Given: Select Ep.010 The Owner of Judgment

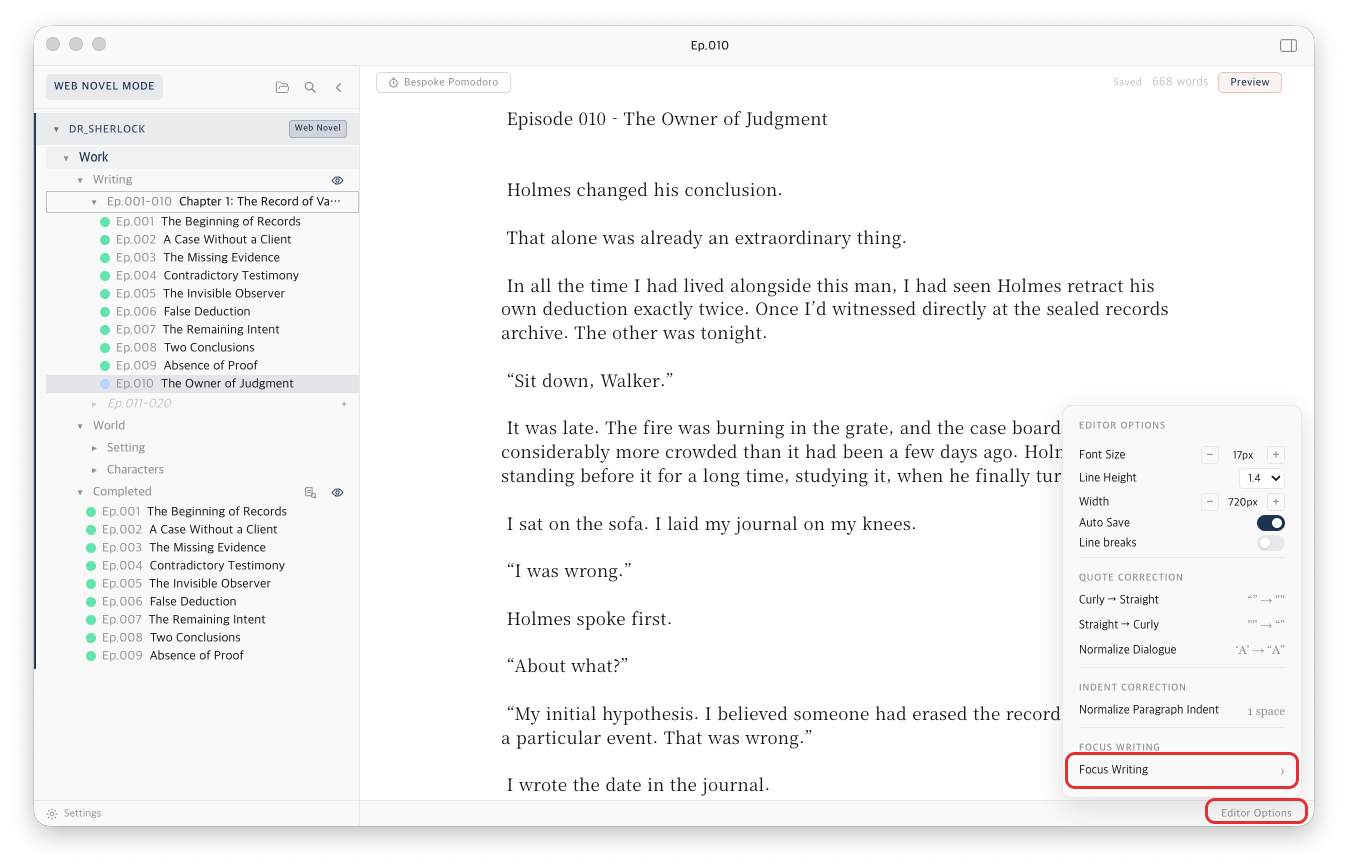Looking at the screenshot, I should [x=202, y=384].
